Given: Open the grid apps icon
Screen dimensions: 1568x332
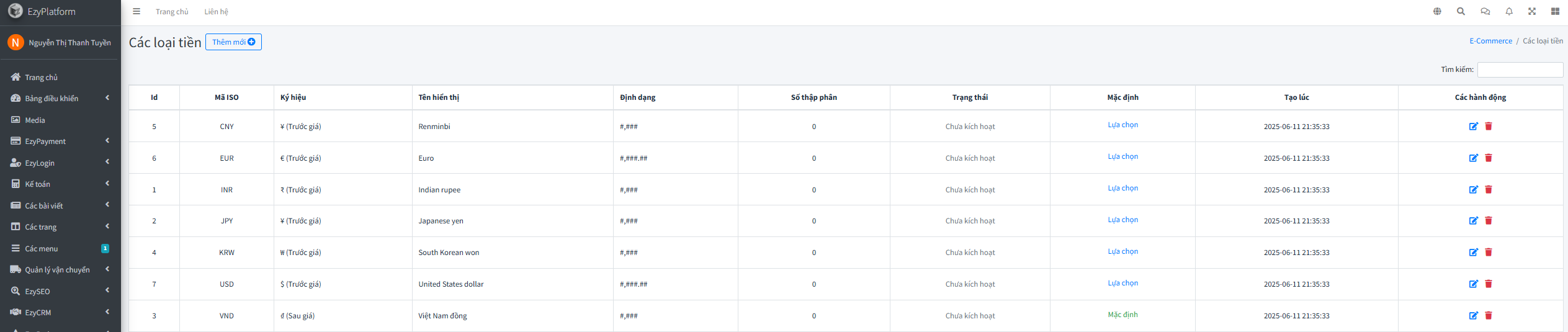Looking at the screenshot, I should [1555, 11].
